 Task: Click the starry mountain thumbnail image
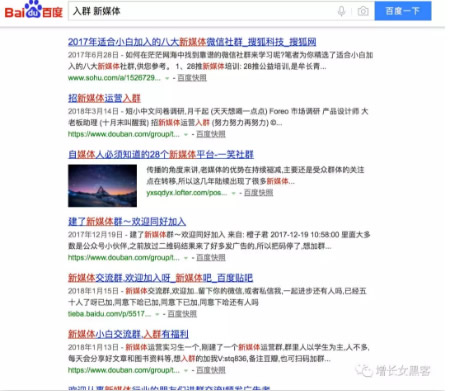102,186
